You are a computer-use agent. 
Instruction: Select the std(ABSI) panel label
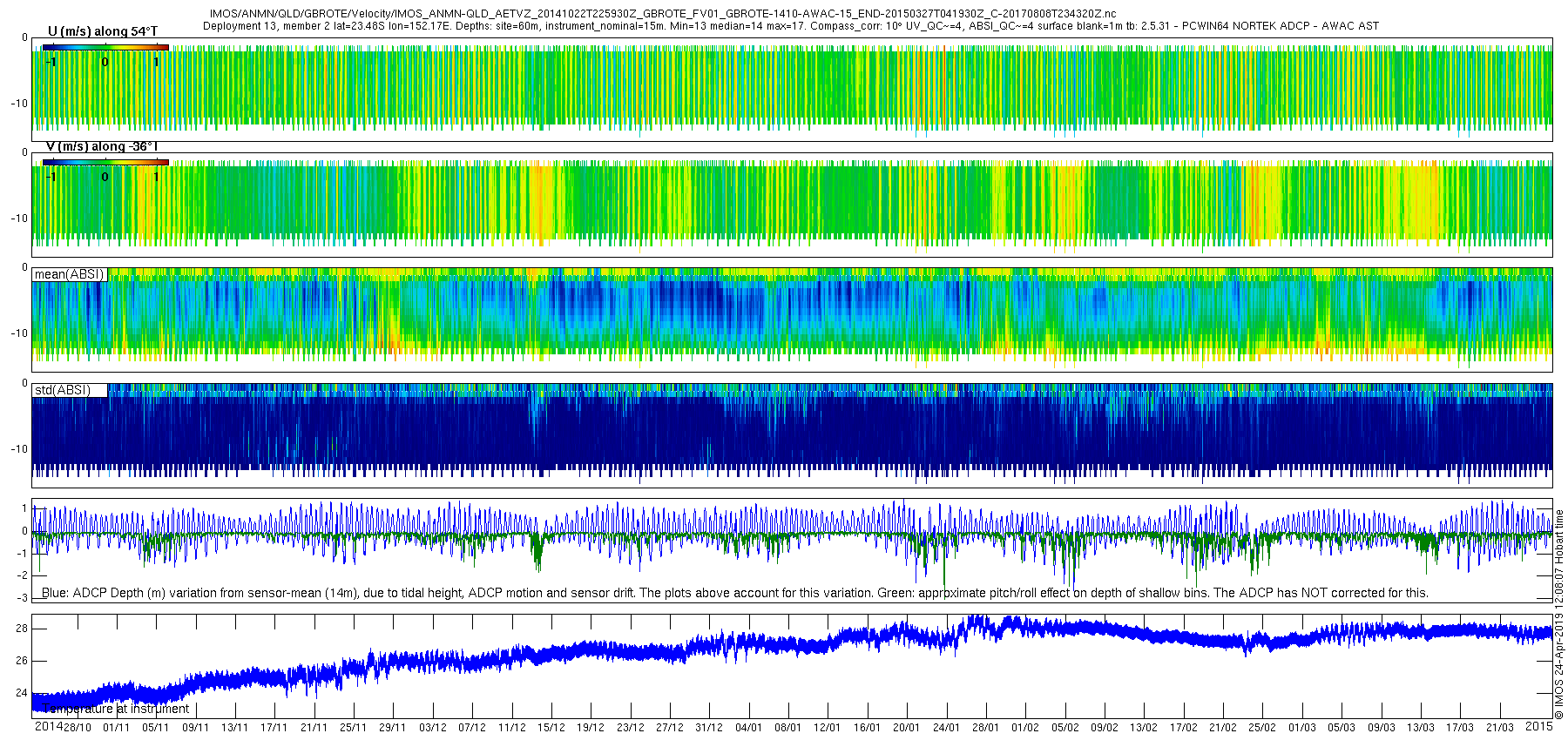click(x=63, y=390)
